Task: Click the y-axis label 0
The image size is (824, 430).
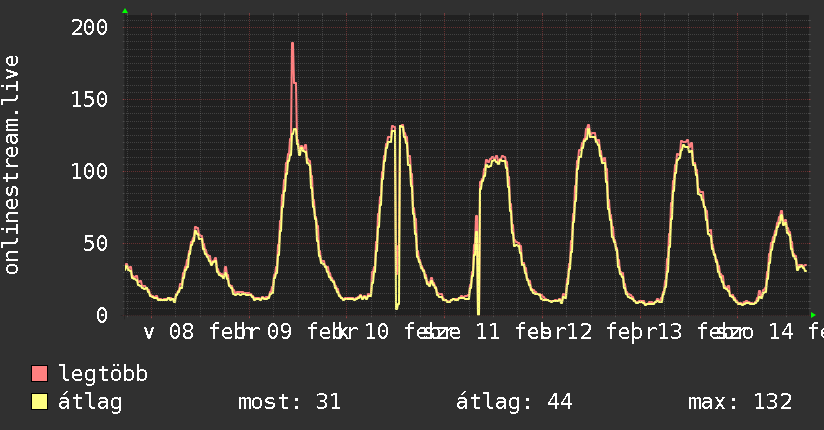Action: (x=102, y=315)
